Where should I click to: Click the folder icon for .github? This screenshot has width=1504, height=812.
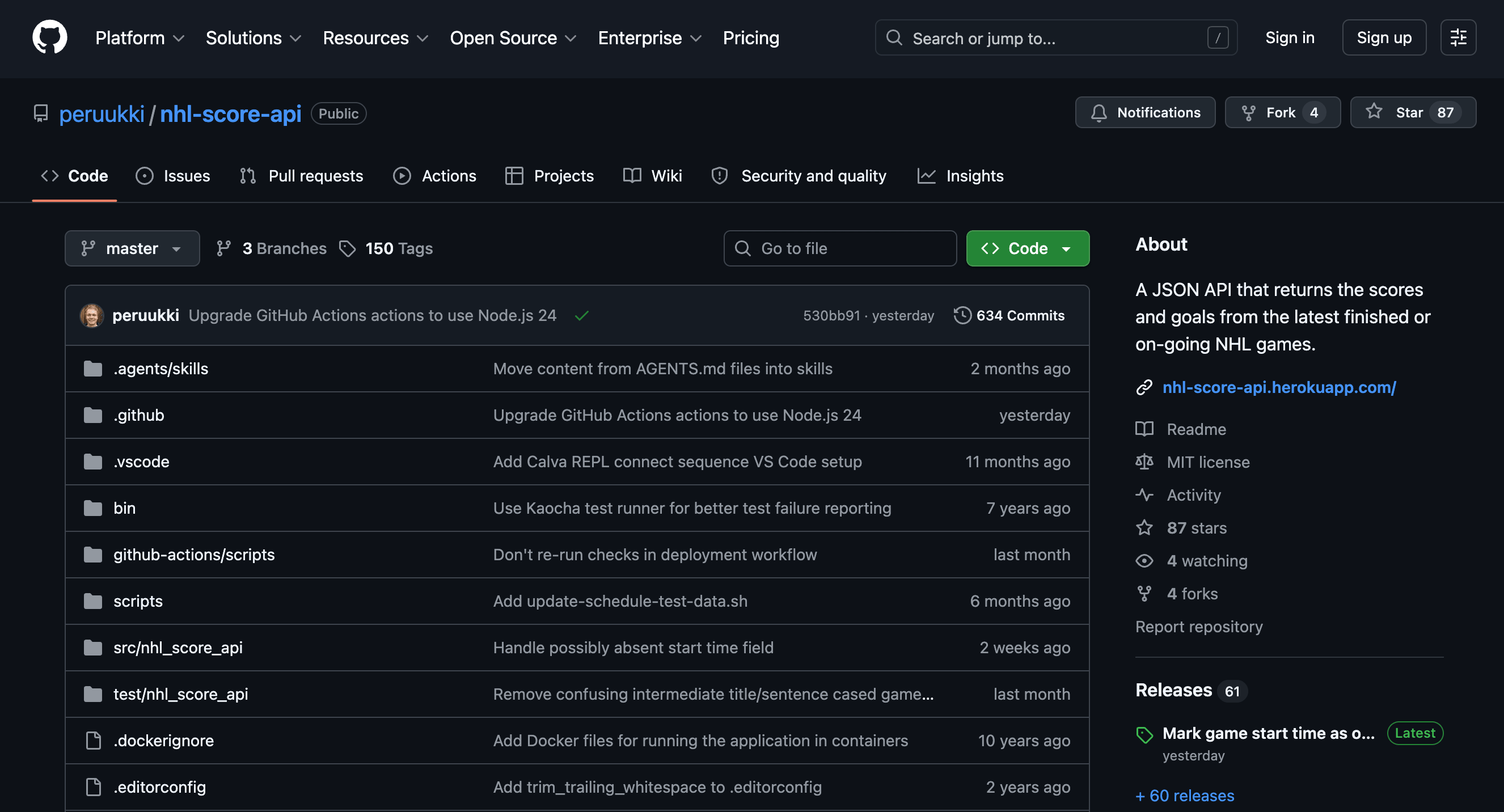(x=93, y=415)
